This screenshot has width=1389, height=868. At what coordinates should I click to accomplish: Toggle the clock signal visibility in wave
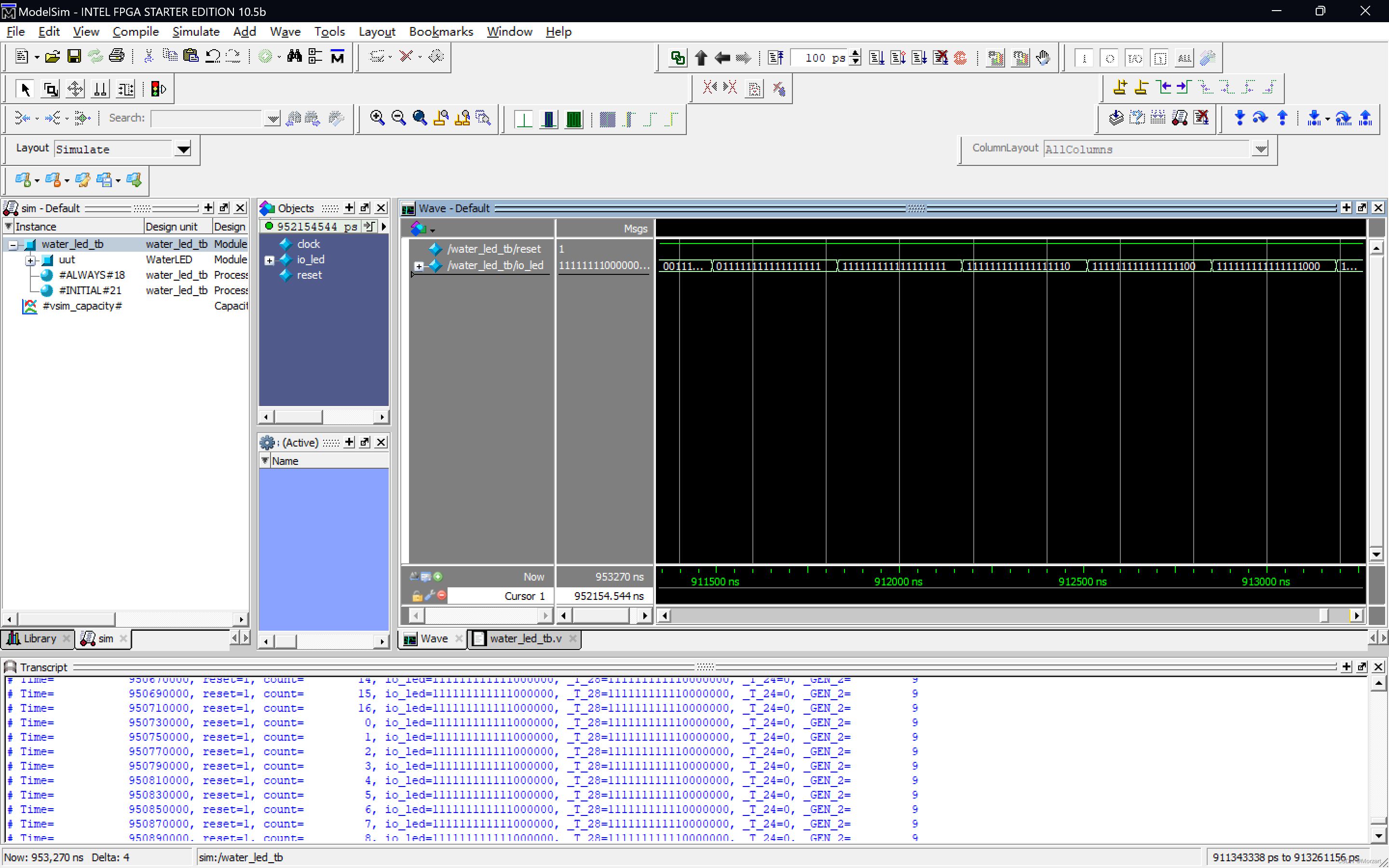(307, 244)
